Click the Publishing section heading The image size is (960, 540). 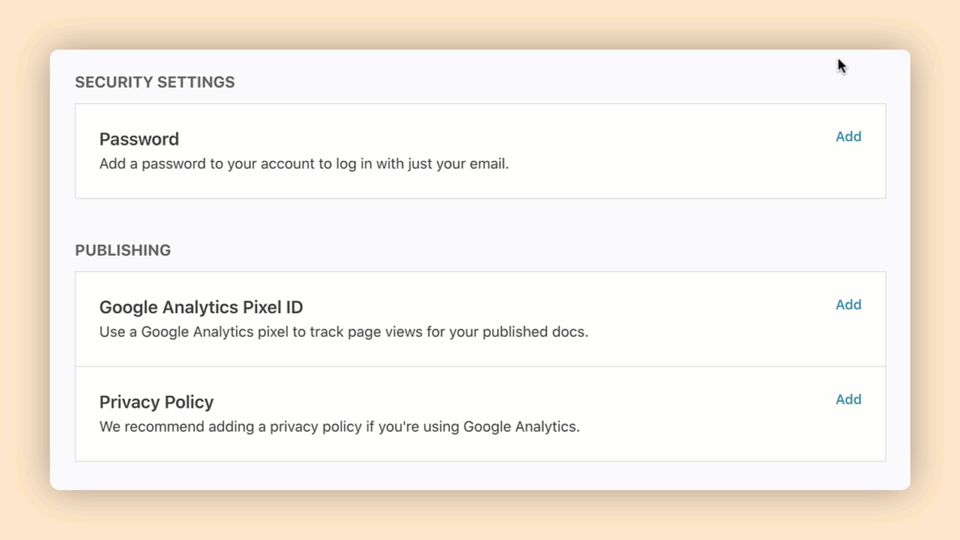click(123, 250)
